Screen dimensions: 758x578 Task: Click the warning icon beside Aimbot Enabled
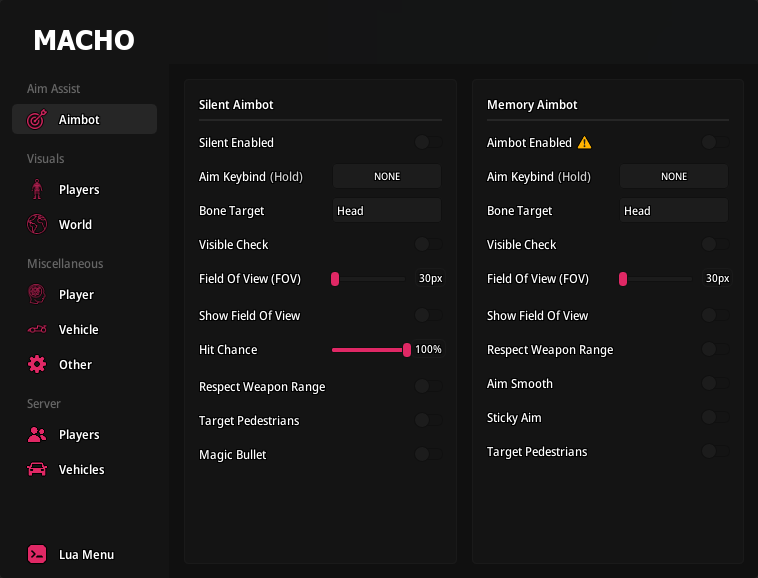[585, 143]
